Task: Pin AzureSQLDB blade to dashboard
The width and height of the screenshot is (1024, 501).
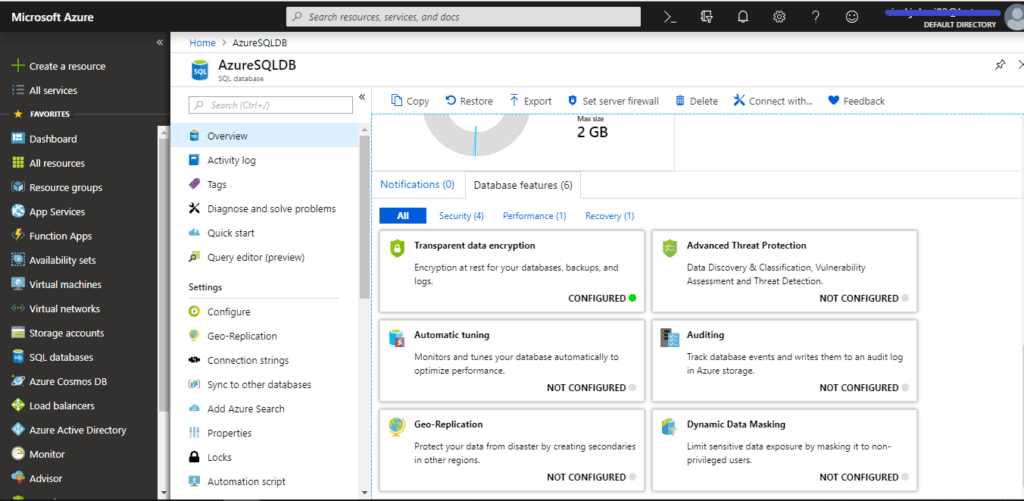Action: pos(1000,65)
